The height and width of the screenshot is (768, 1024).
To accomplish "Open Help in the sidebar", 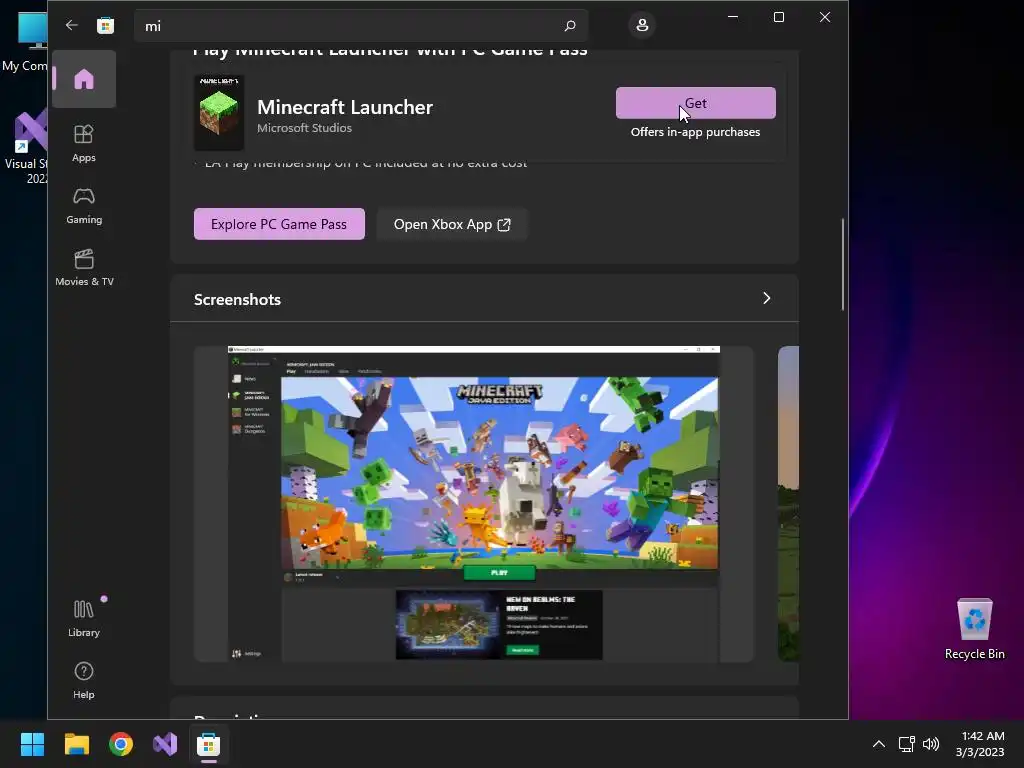I will tap(84, 680).
